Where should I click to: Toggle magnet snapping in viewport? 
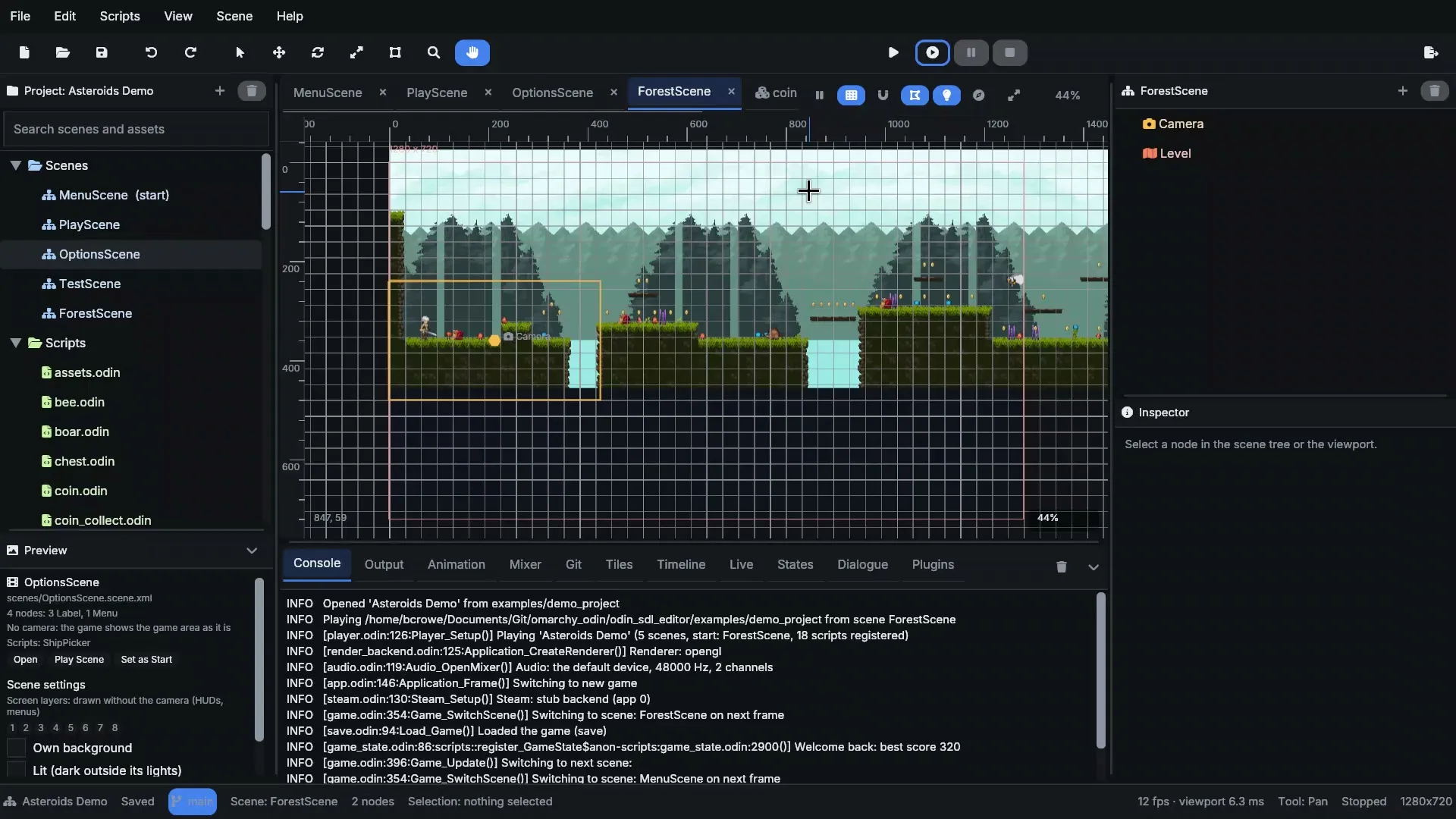pos(883,95)
